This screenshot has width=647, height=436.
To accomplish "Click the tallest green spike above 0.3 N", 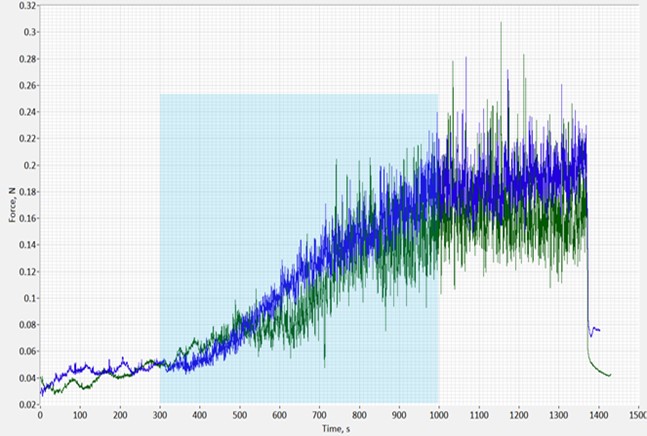I will click(501, 24).
